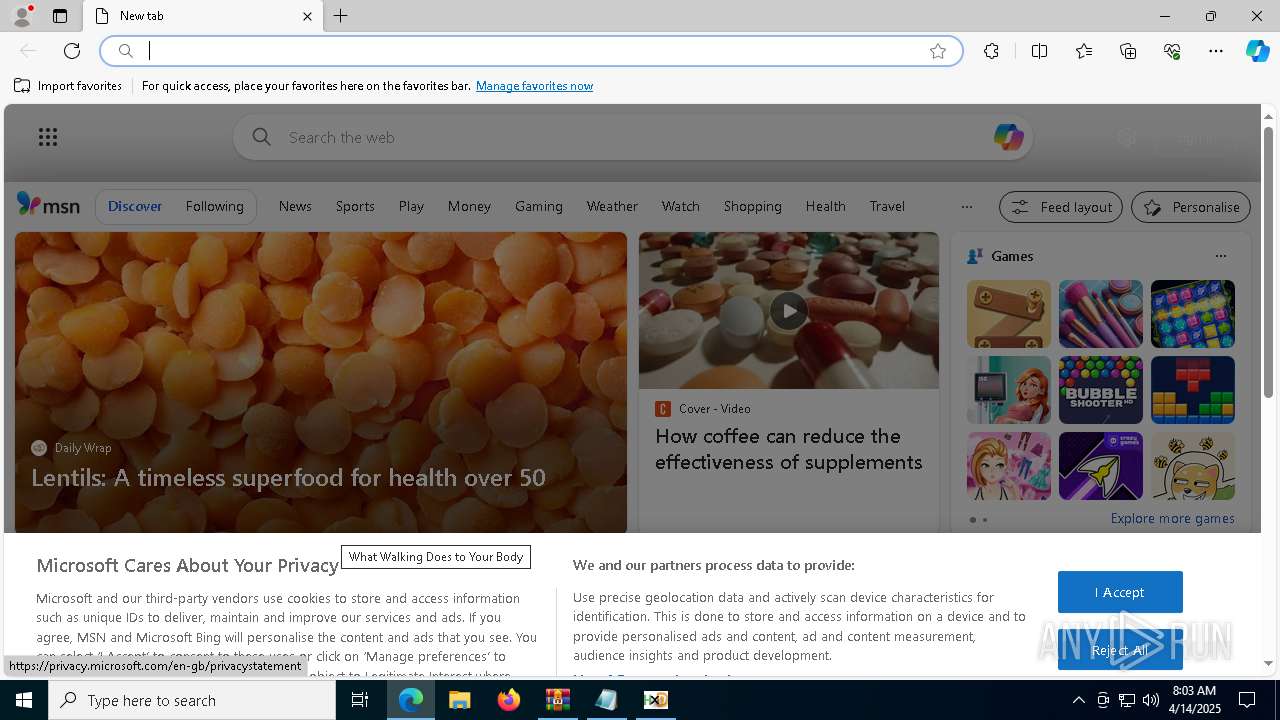Expand more navigation categories ellipsis
The width and height of the screenshot is (1280, 720).
click(x=966, y=207)
